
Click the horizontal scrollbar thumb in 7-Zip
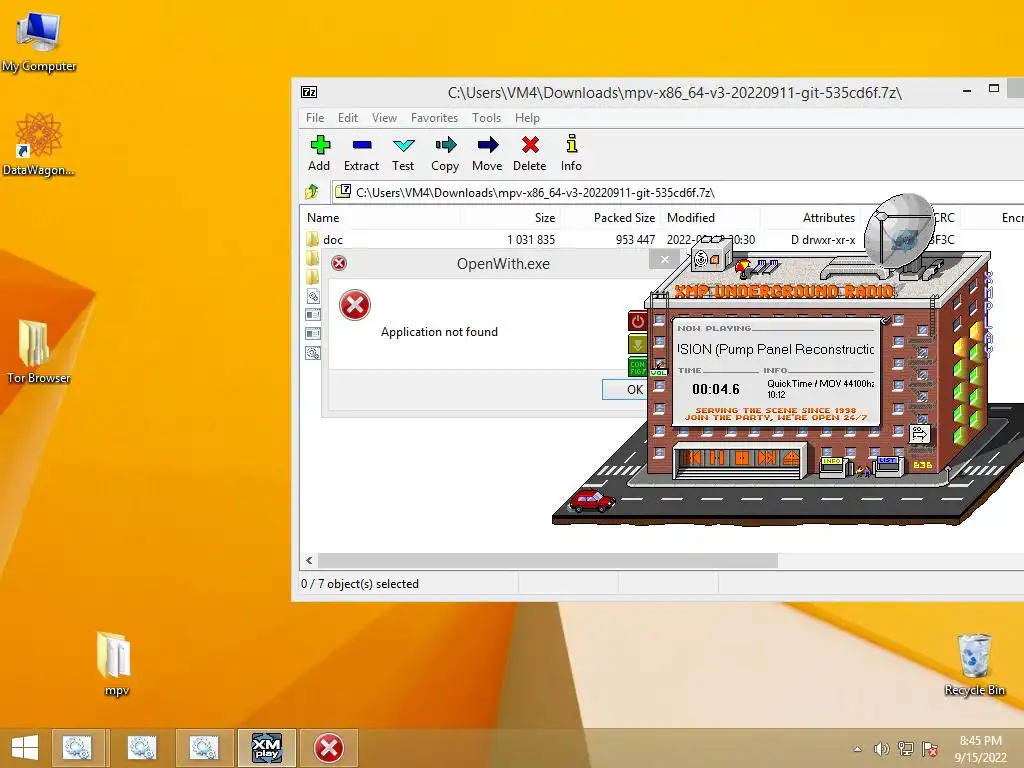(x=548, y=560)
